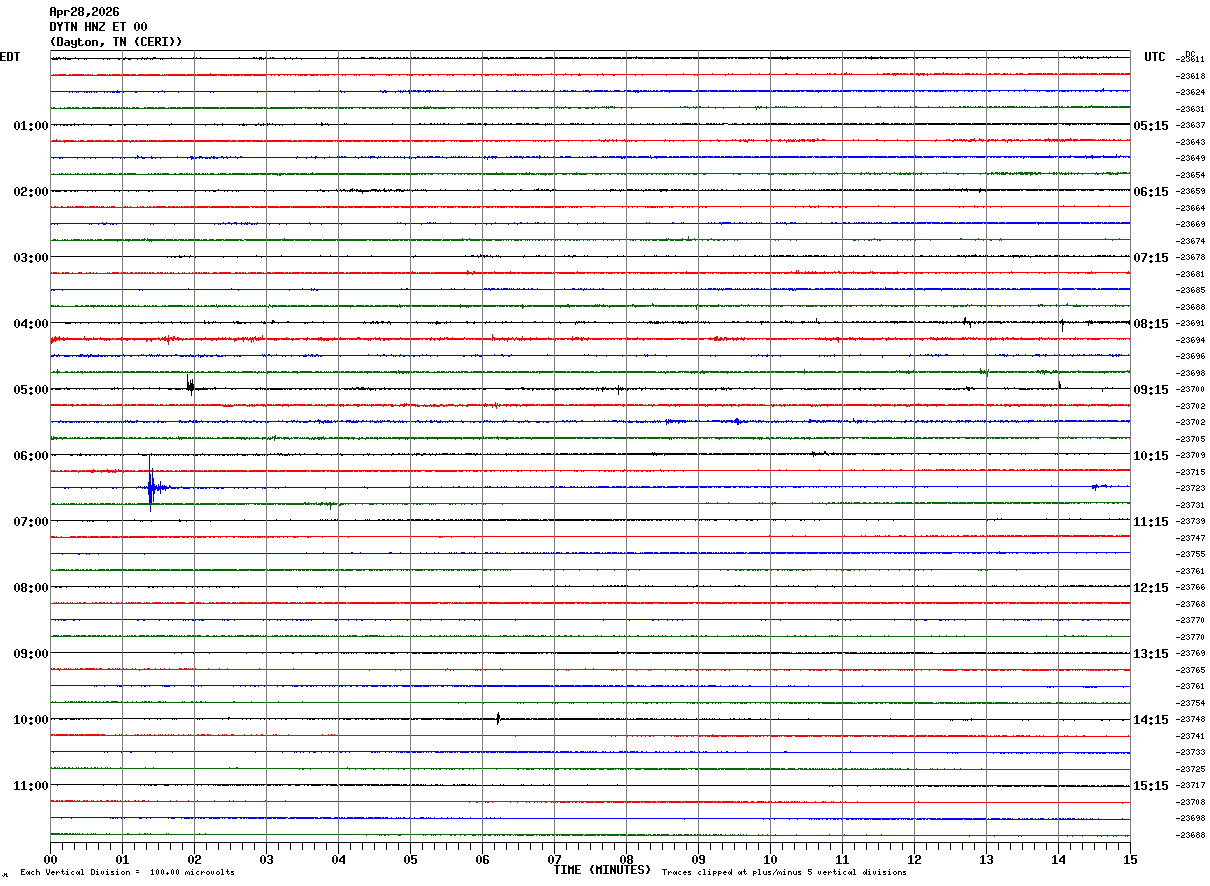Click the DC offset value -23769
The height and width of the screenshot is (886, 1210).
[1190, 654]
